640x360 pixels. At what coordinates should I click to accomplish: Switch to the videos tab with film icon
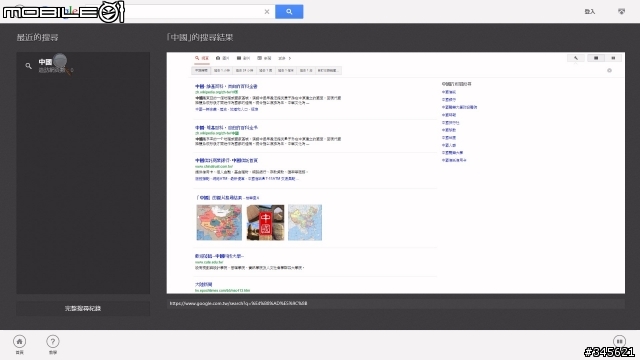[243, 58]
